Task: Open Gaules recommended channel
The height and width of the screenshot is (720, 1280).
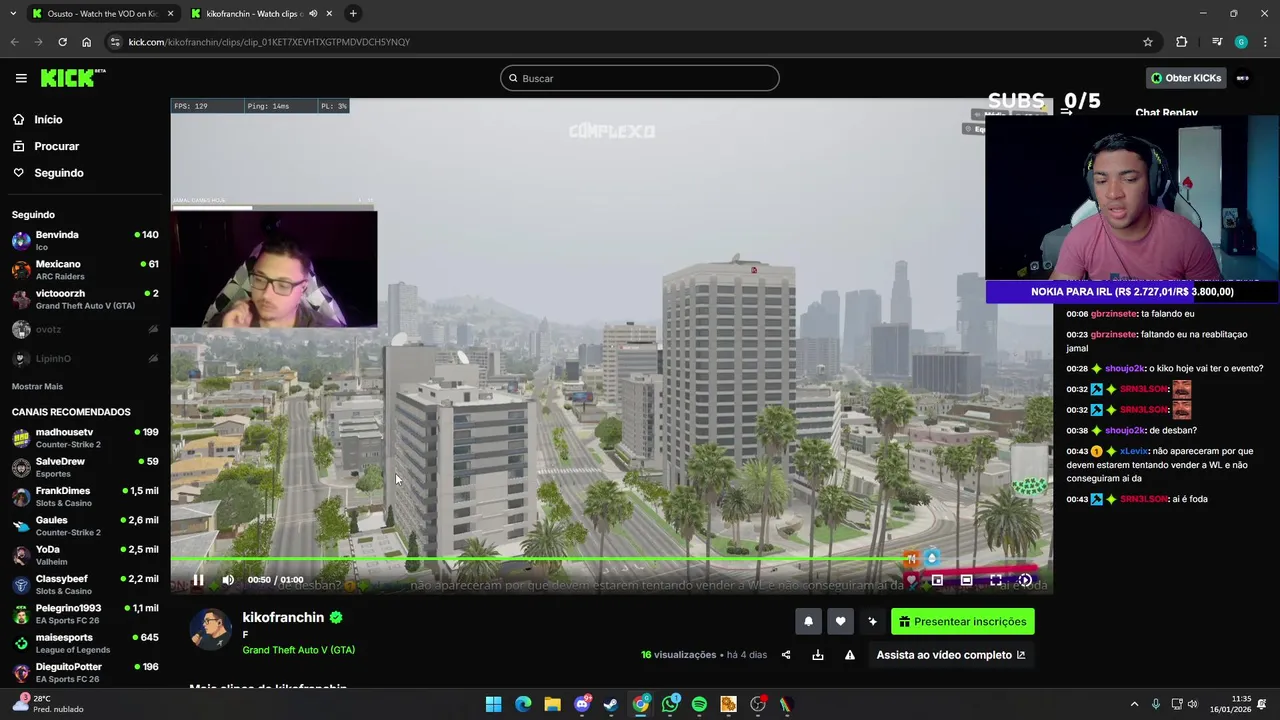Action: point(85,526)
